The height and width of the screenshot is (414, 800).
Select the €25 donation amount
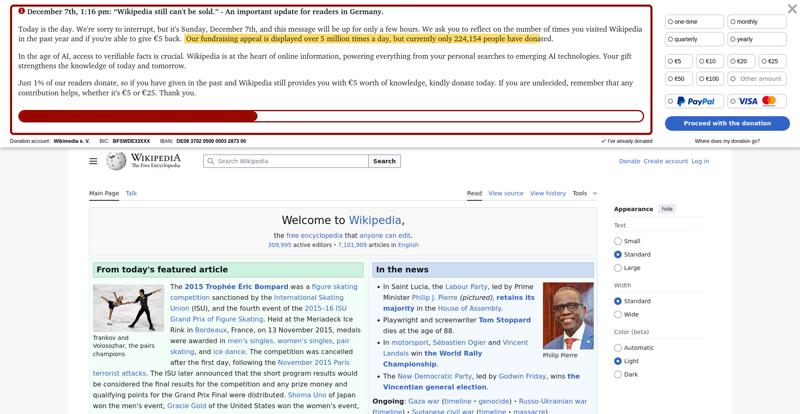click(770, 61)
